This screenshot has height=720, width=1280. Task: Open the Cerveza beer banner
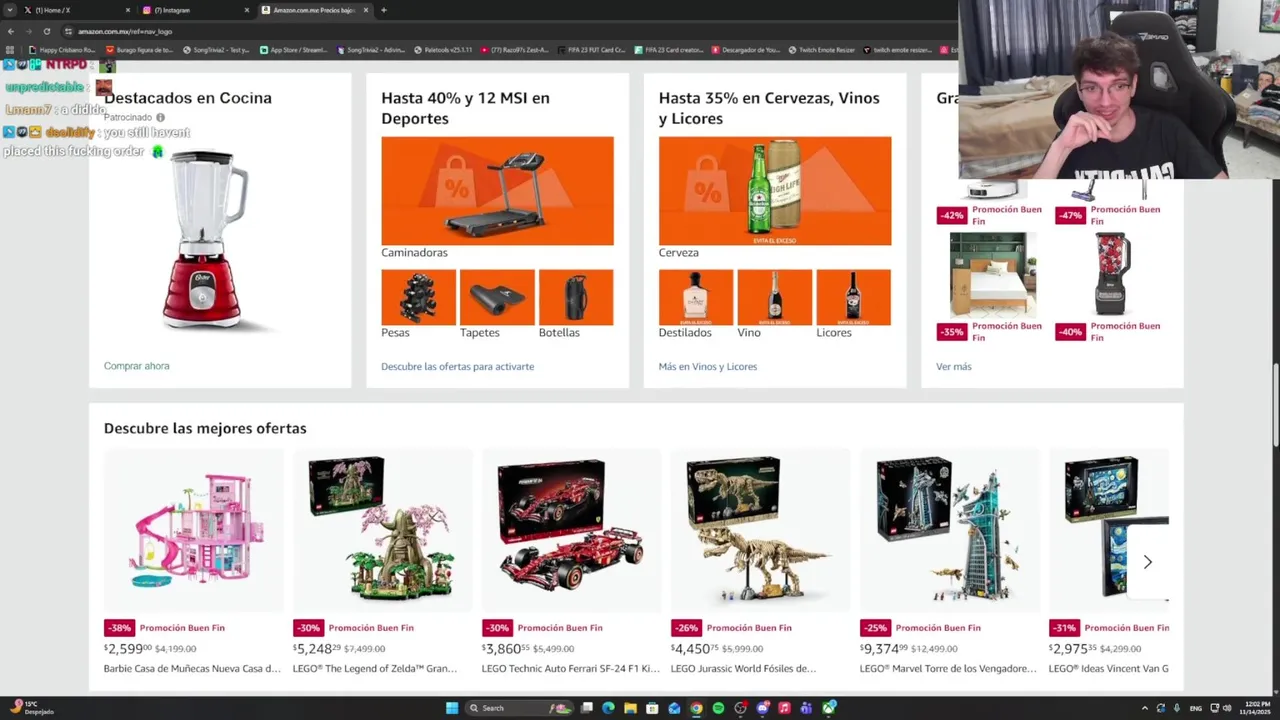[775, 191]
